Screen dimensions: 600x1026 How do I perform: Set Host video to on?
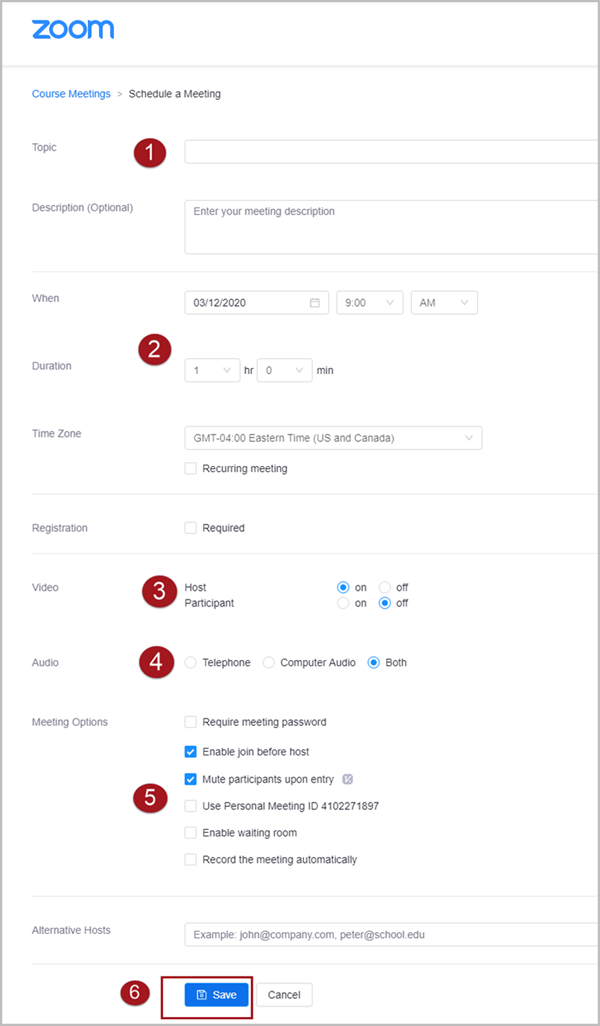pyautogui.click(x=343, y=588)
